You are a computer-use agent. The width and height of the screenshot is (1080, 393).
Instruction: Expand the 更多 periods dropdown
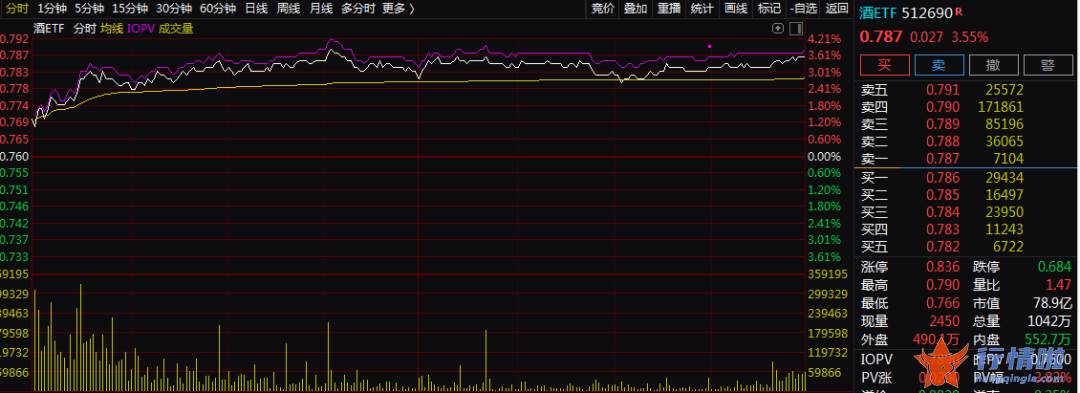point(398,8)
